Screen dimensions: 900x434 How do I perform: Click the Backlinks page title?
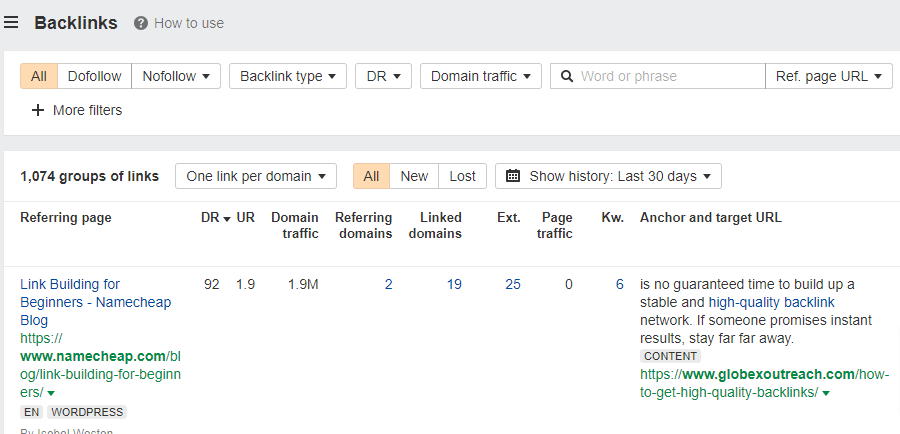tap(76, 23)
